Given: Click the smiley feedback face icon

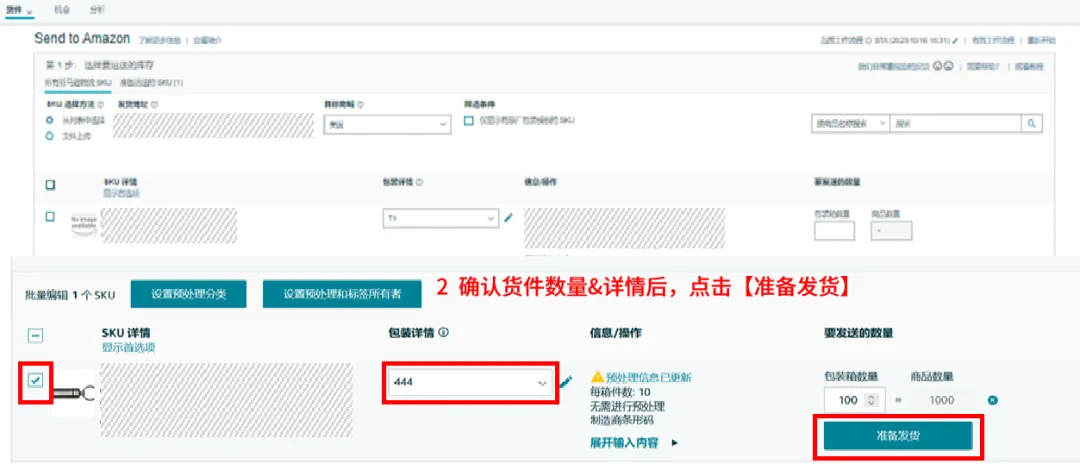Looking at the screenshot, I should click(x=936, y=66).
